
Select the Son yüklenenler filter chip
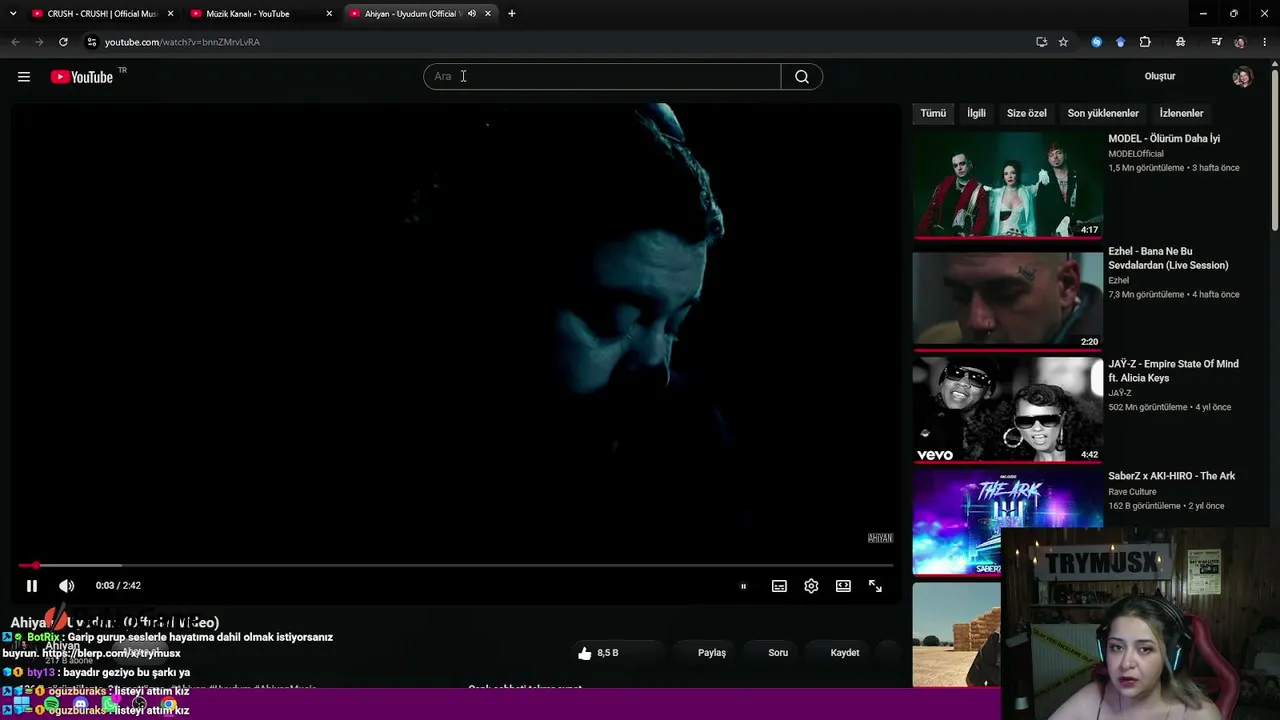click(x=1103, y=113)
